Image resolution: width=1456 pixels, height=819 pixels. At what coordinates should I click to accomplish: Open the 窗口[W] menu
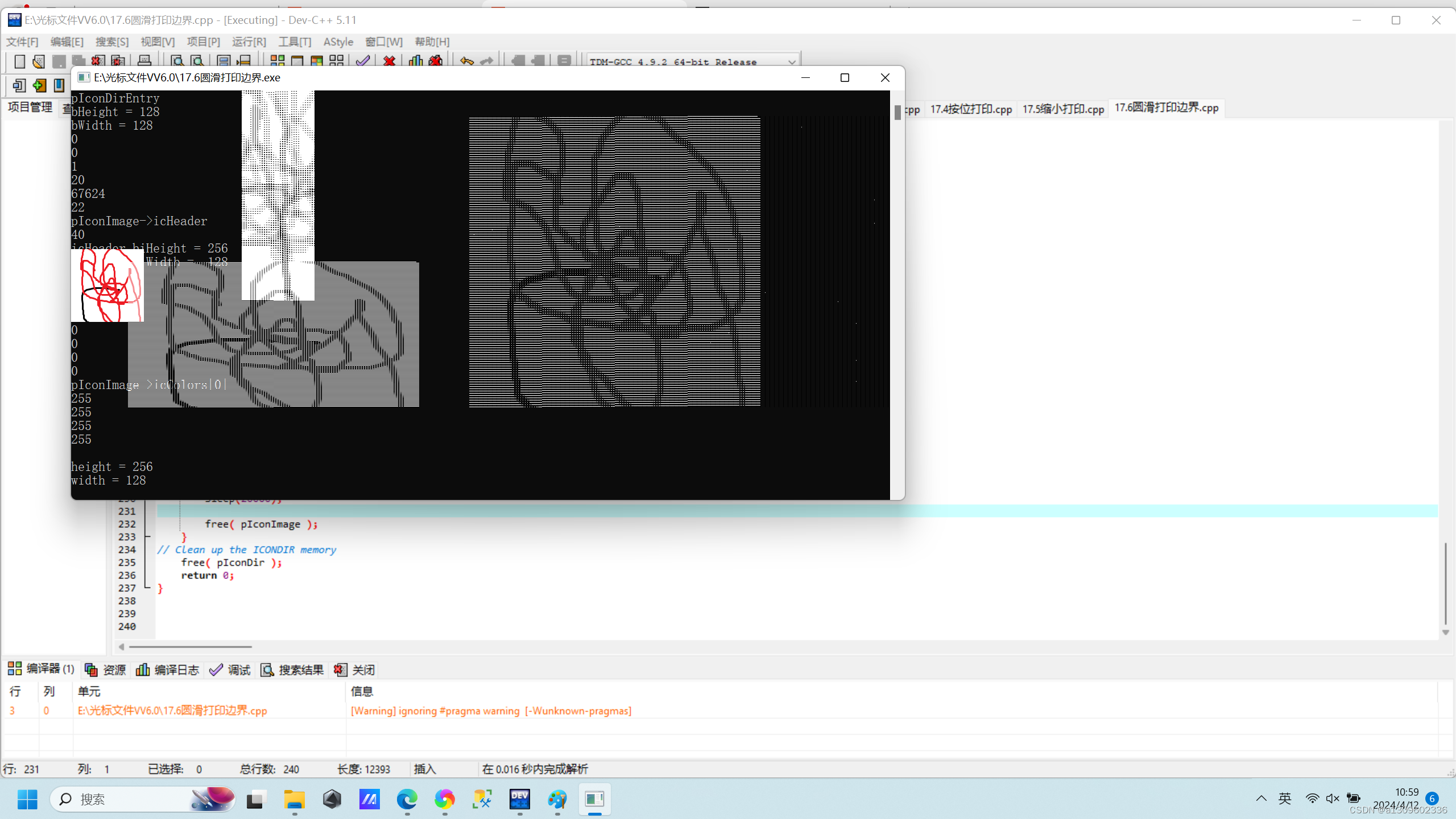point(383,42)
